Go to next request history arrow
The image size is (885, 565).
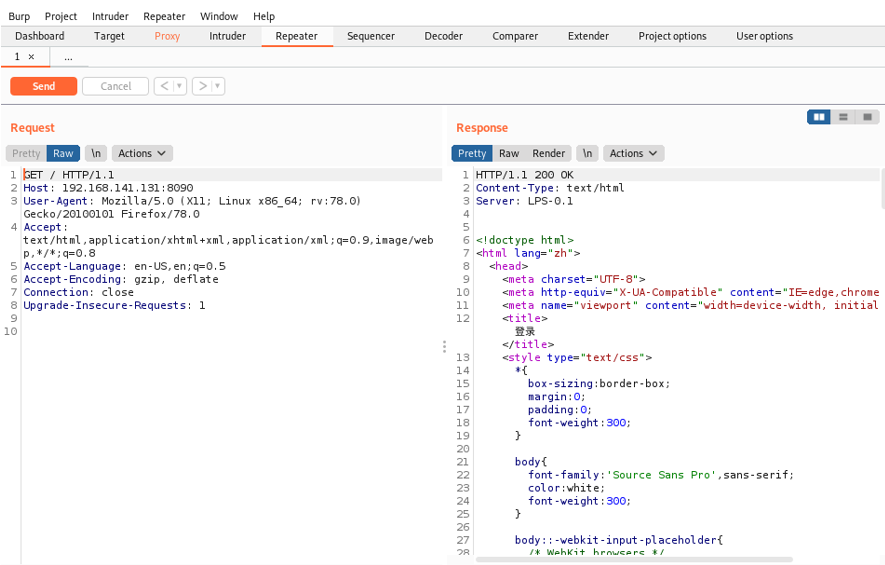(203, 86)
